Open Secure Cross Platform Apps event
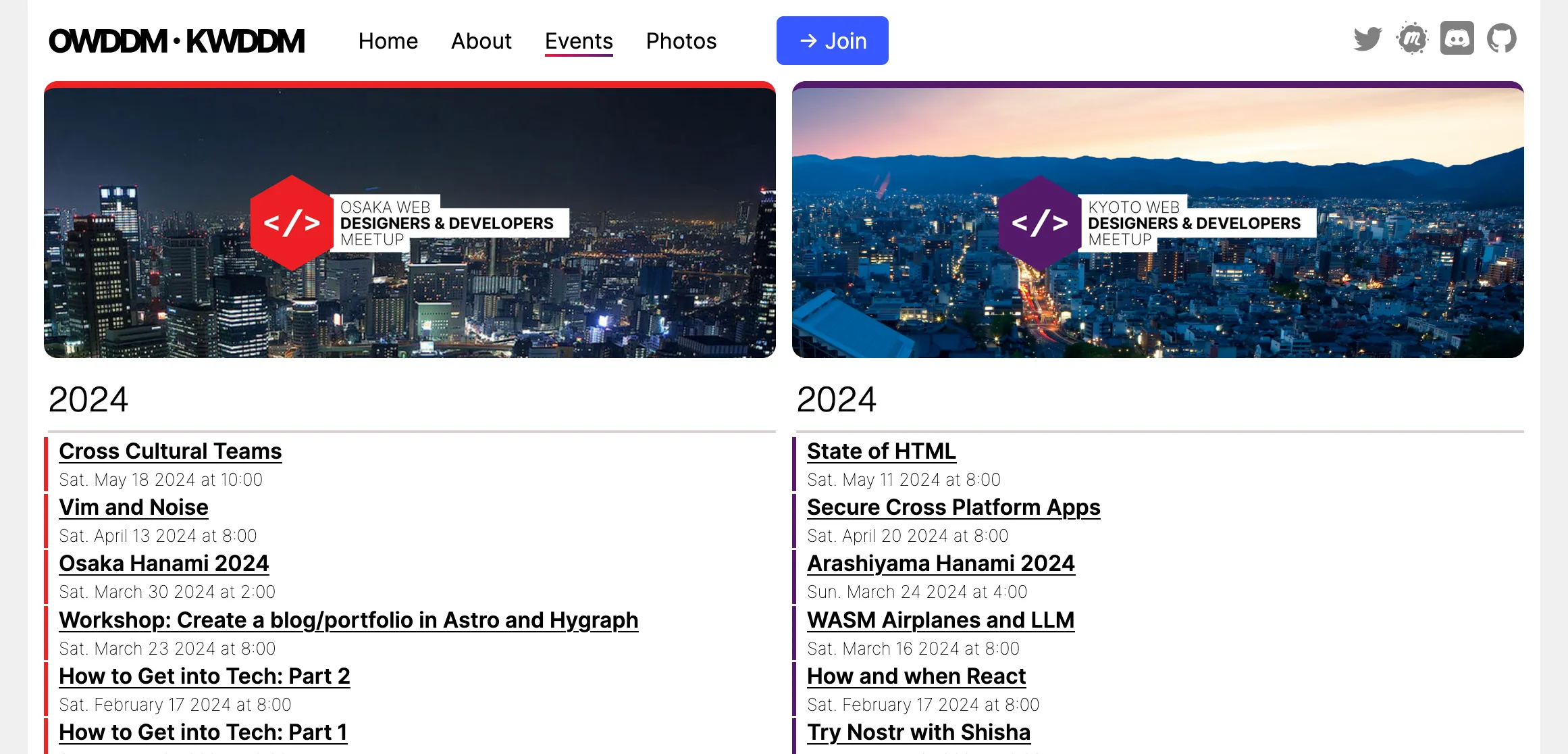The height and width of the screenshot is (754, 1568). pos(953,507)
